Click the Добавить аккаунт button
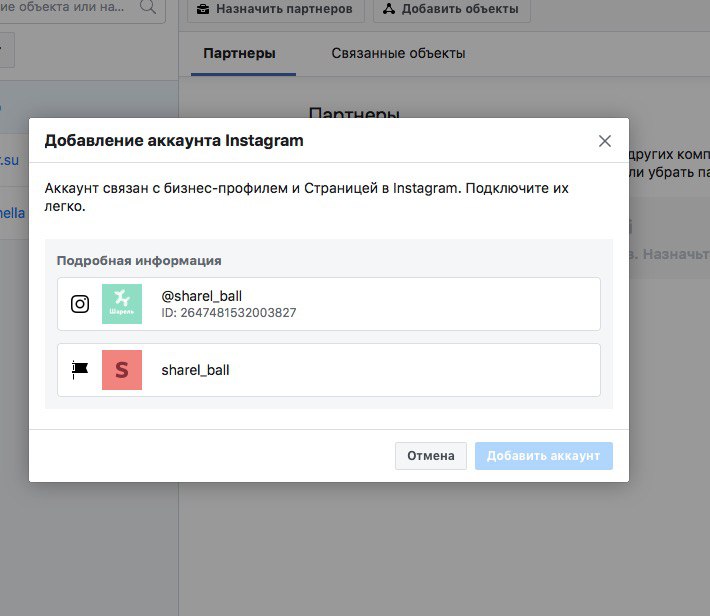This screenshot has width=710, height=616. tap(543, 456)
